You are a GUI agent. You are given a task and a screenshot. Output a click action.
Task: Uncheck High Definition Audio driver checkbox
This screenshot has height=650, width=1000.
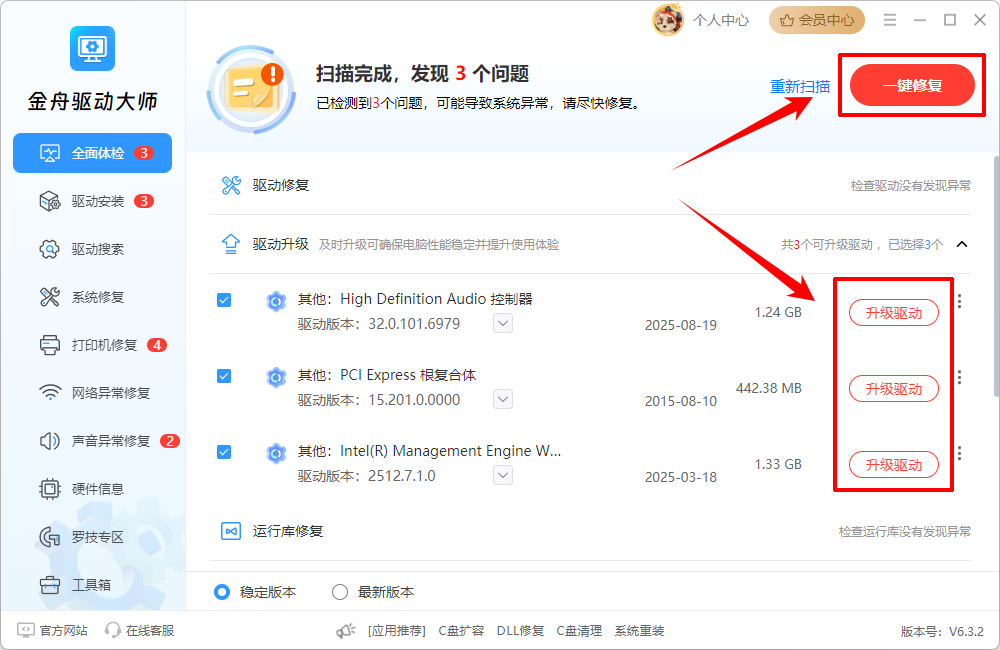[x=224, y=300]
